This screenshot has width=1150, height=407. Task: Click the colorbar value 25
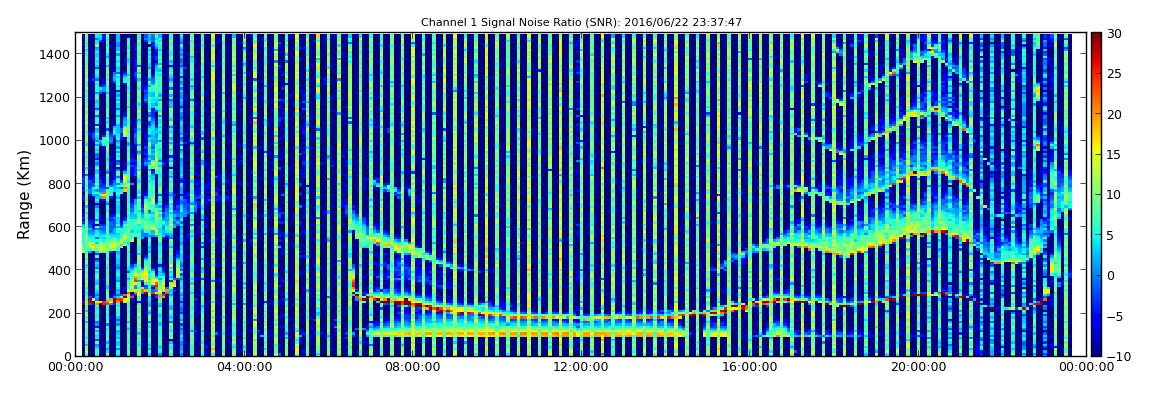[x=1114, y=74]
